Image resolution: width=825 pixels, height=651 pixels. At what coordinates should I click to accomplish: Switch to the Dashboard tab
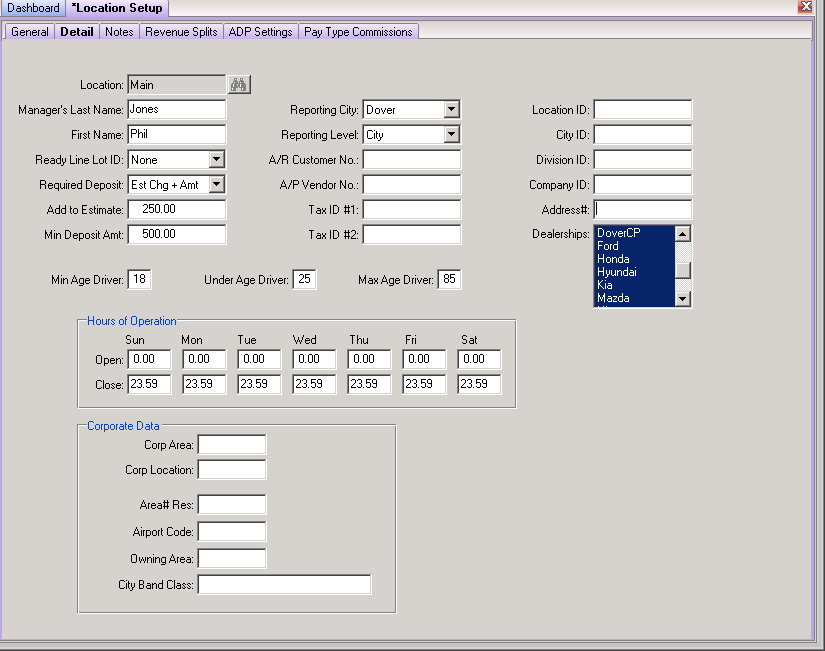pos(33,8)
